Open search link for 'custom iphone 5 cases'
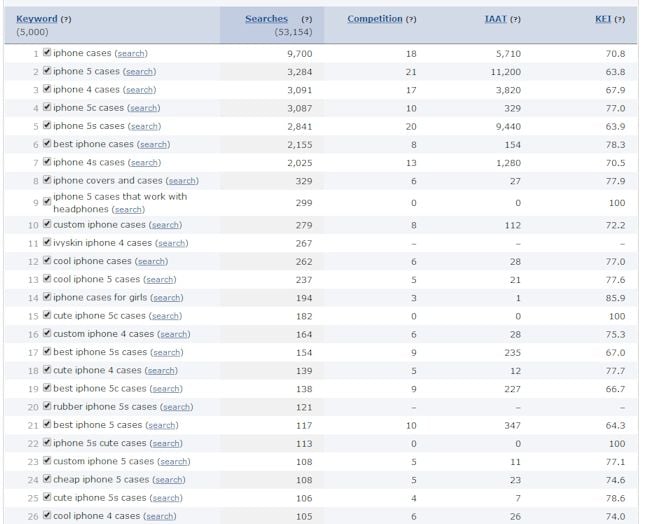The image size is (650, 524). tap(174, 462)
